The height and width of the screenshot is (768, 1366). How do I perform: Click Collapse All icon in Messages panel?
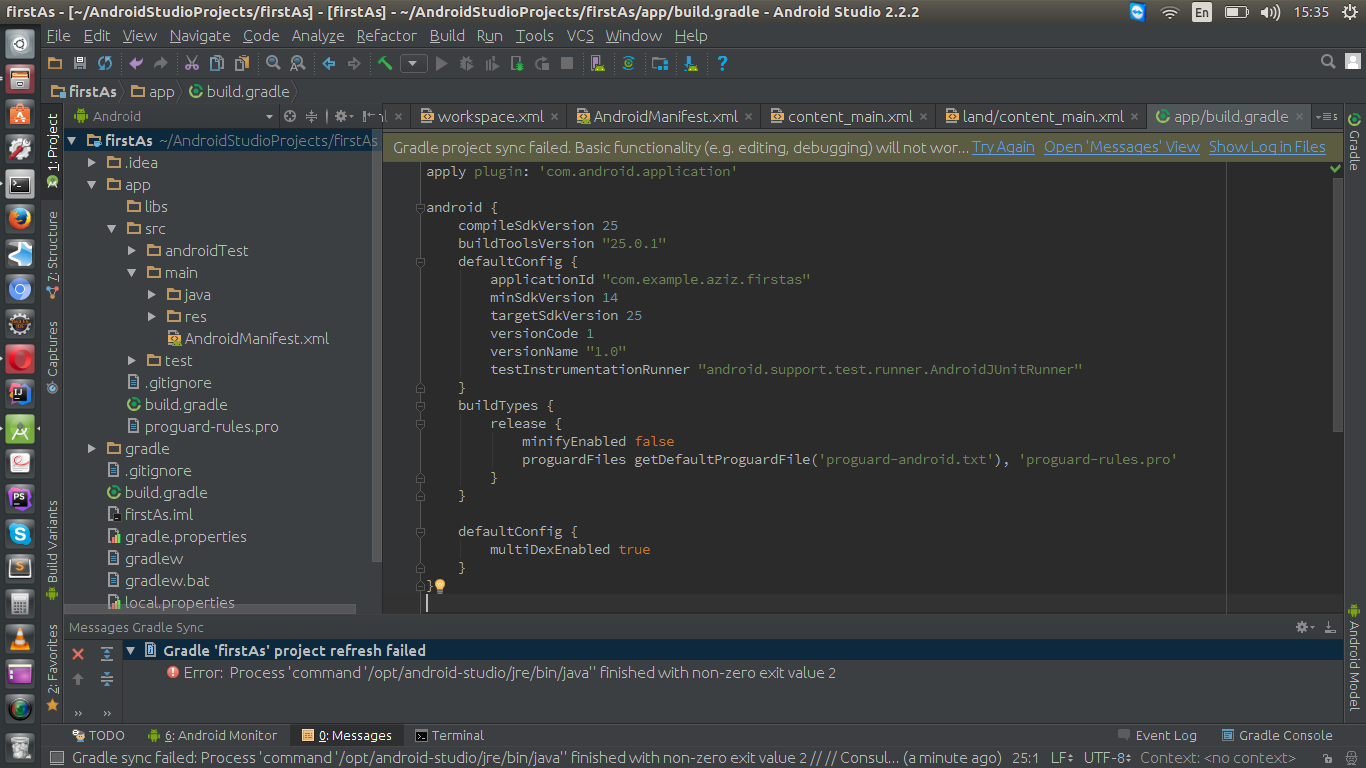107,679
